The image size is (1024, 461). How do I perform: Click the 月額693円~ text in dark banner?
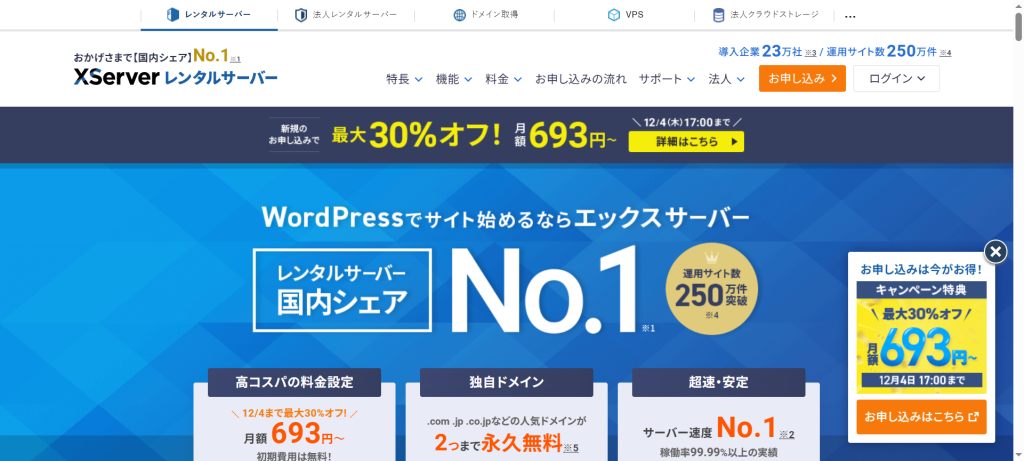point(565,135)
